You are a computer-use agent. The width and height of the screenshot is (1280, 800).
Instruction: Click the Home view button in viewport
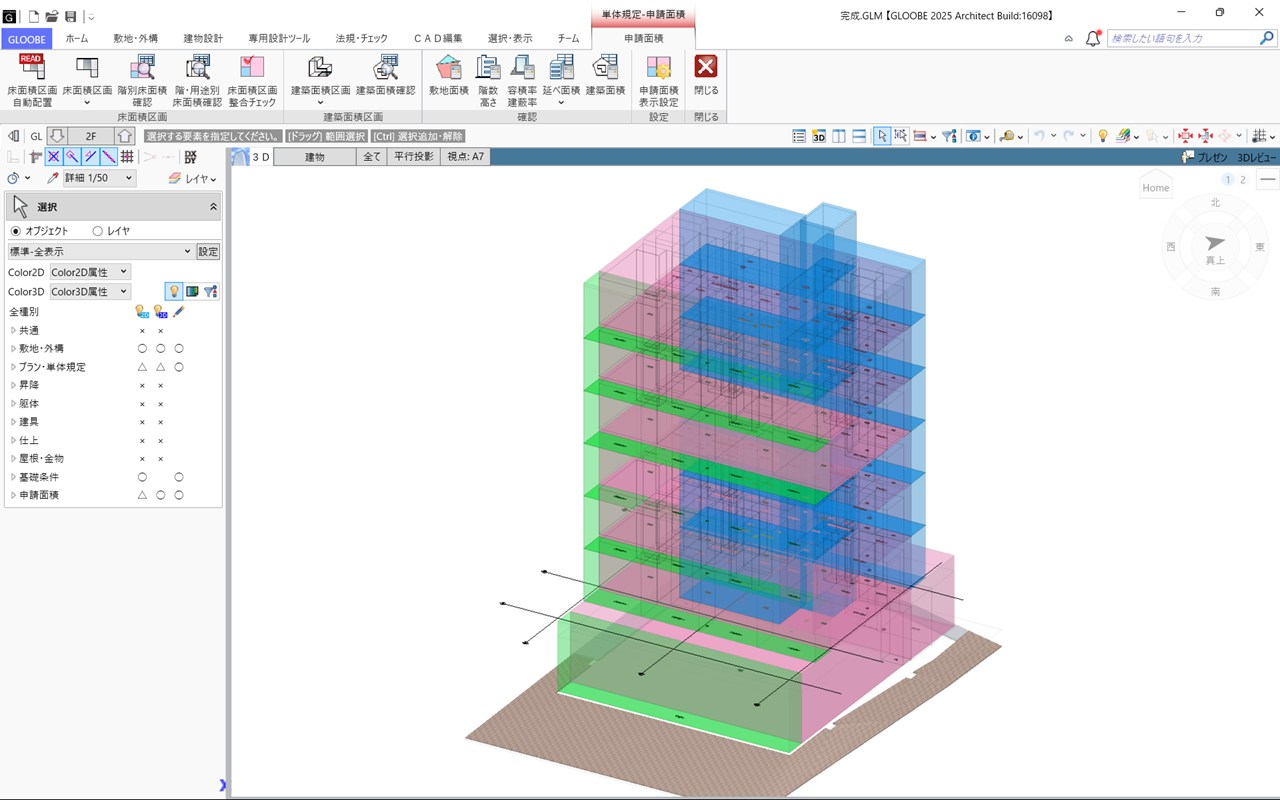1156,188
